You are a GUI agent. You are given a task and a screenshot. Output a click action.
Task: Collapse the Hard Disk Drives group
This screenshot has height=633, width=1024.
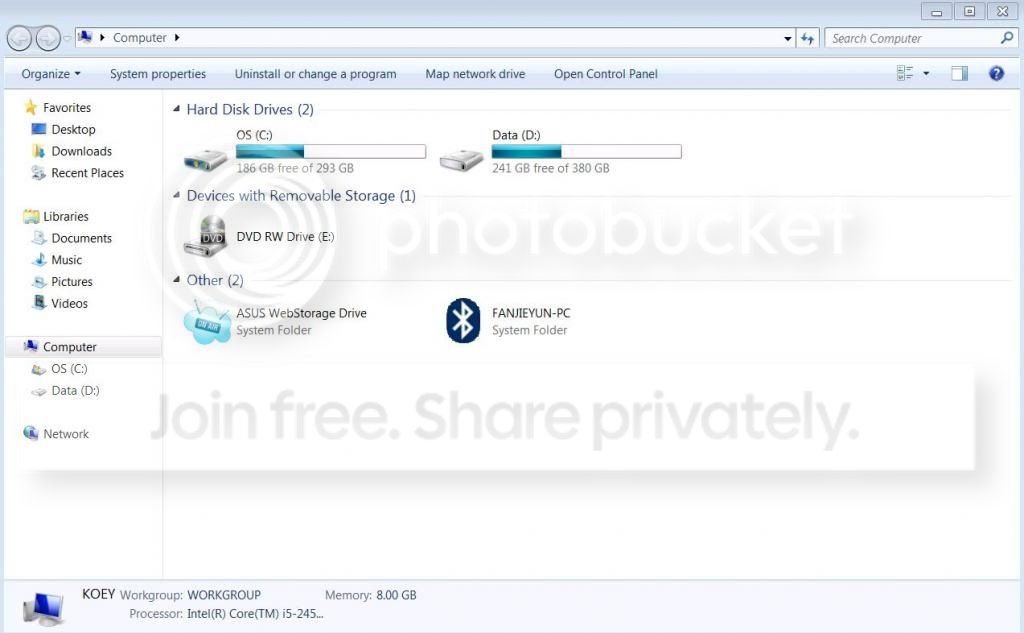176,109
